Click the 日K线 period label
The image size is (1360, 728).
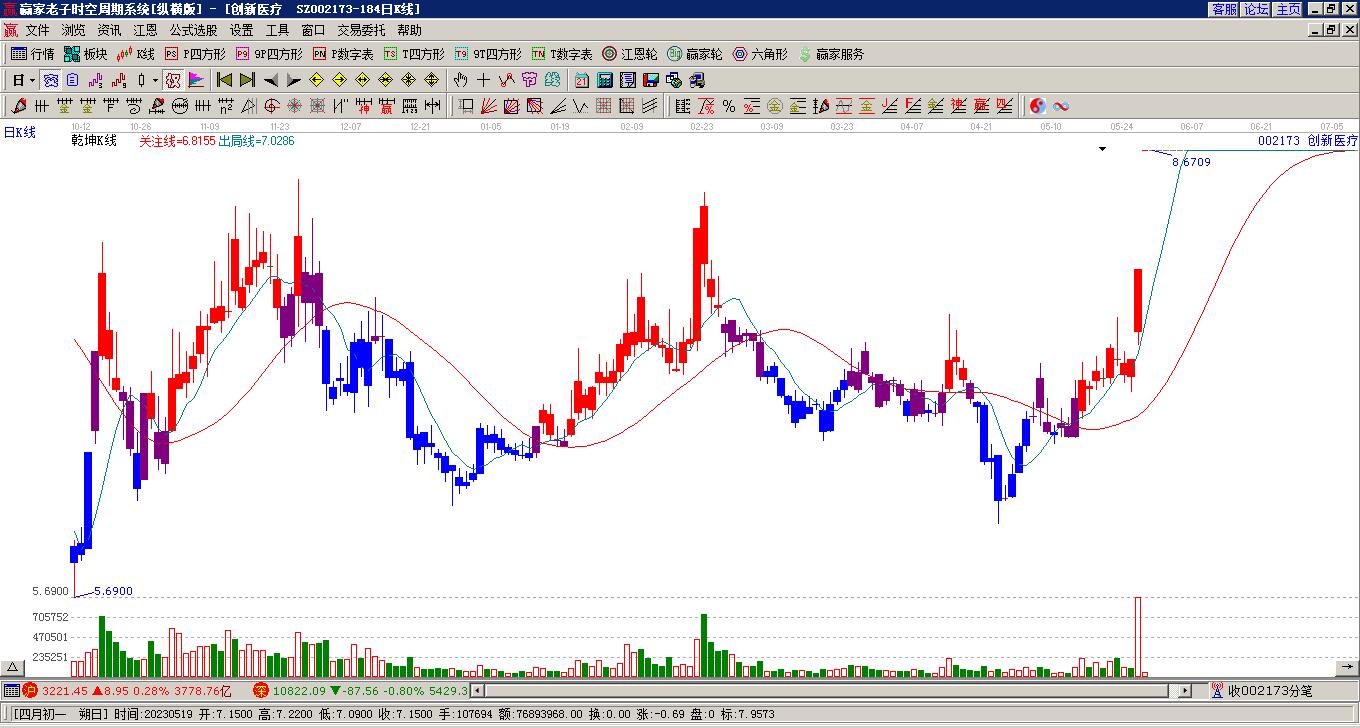click(x=19, y=132)
